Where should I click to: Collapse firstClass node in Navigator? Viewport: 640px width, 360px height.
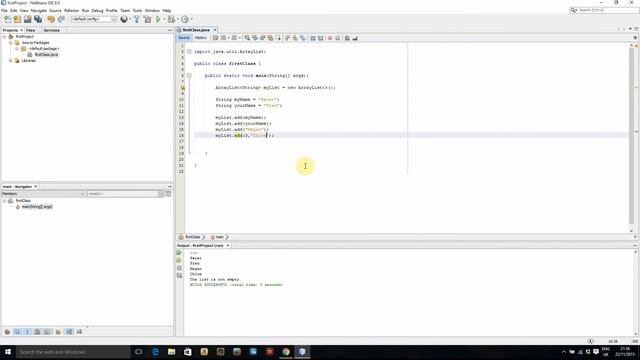[4, 201]
